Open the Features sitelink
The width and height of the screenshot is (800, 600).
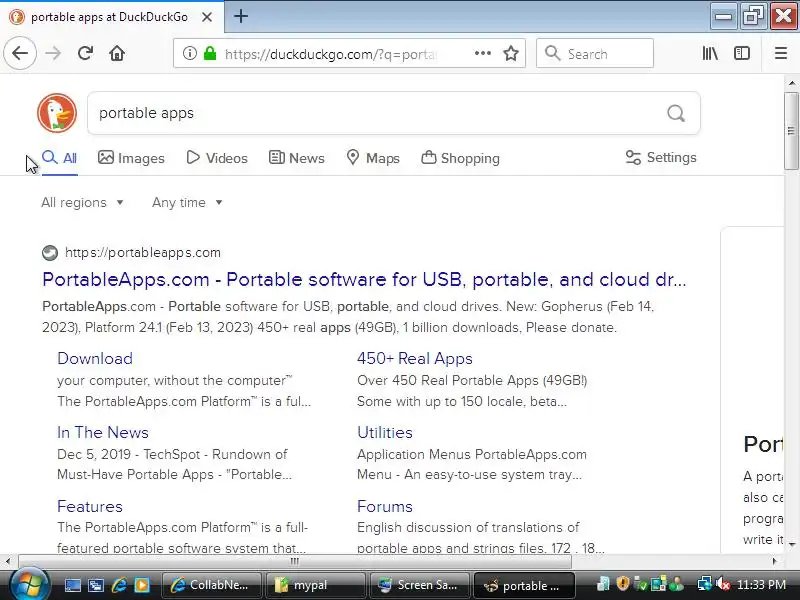(90, 506)
